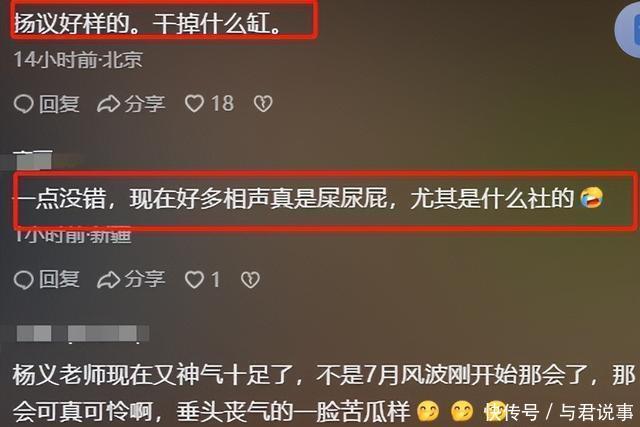The image size is (640, 427).
Task: Click the broken-heart icon beside 1 like
Action: tap(250, 280)
